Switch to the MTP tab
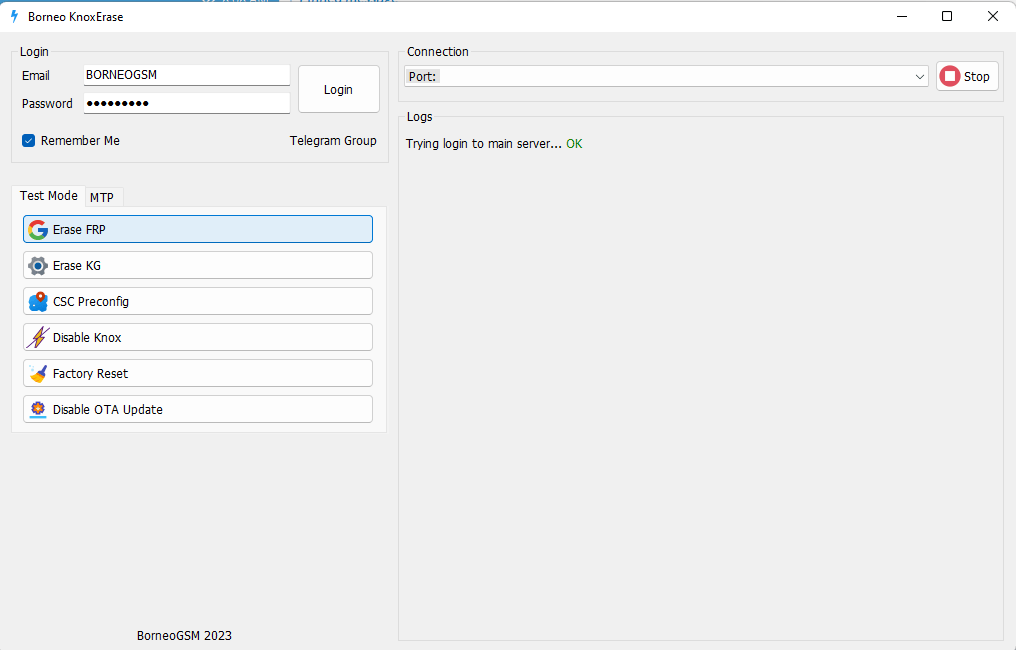1016x650 pixels. pyautogui.click(x=102, y=197)
